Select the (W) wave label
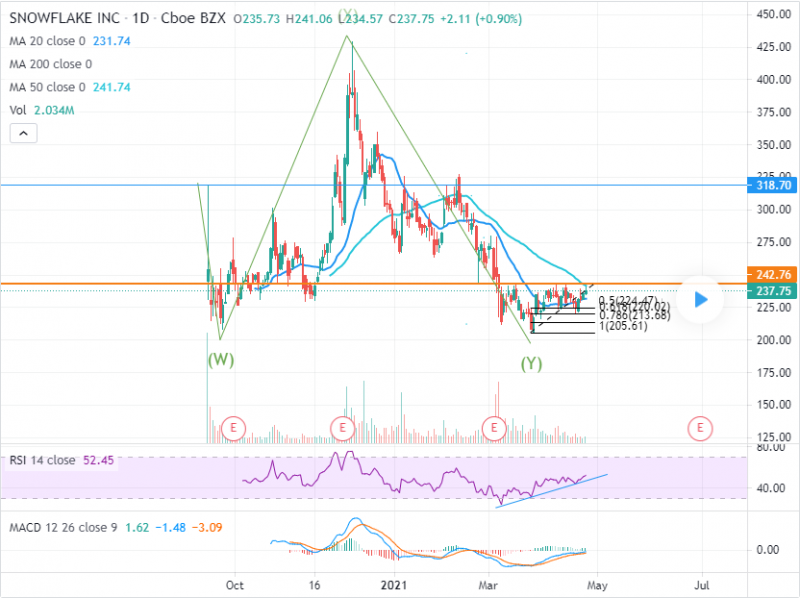 221,360
